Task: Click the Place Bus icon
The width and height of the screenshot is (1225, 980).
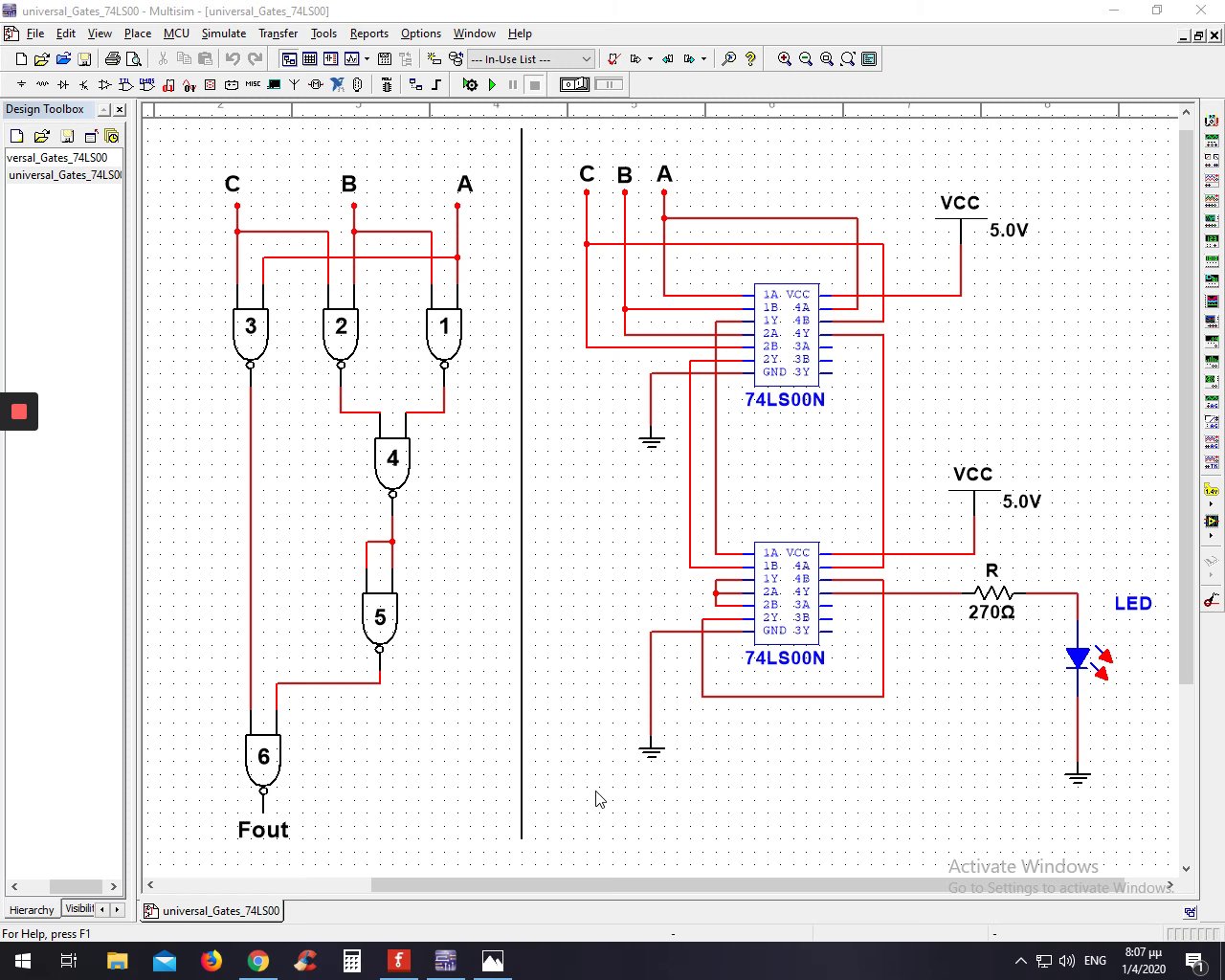Action: pyautogui.click(x=436, y=85)
